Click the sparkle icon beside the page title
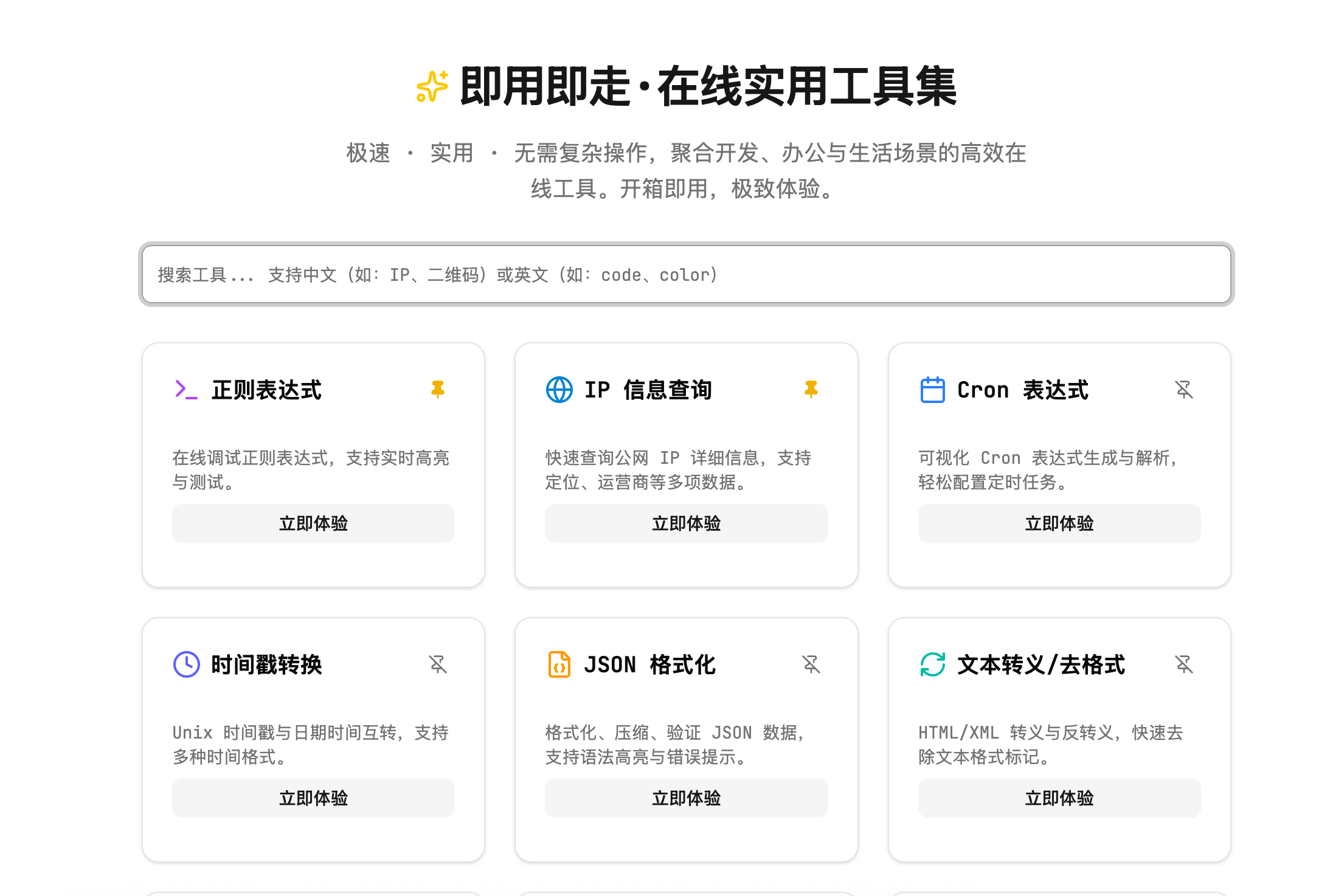This screenshot has height=896, width=1333. click(x=432, y=87)
